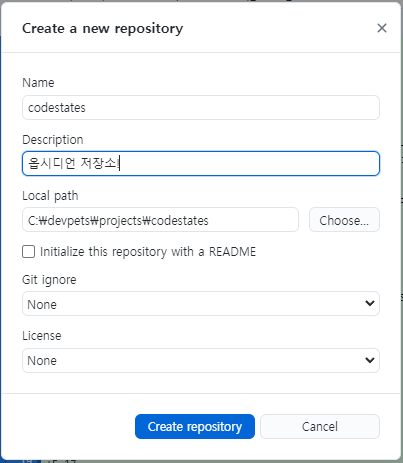403x463 pixels.
Task: Click the Git ignore chevron arrow
Action: [370, 303]
